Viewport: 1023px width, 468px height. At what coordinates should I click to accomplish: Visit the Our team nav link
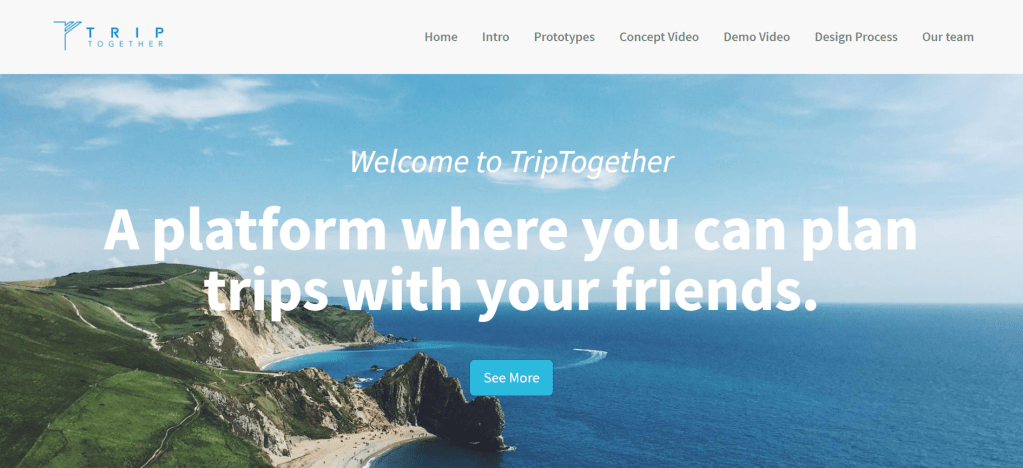(948, 37)
